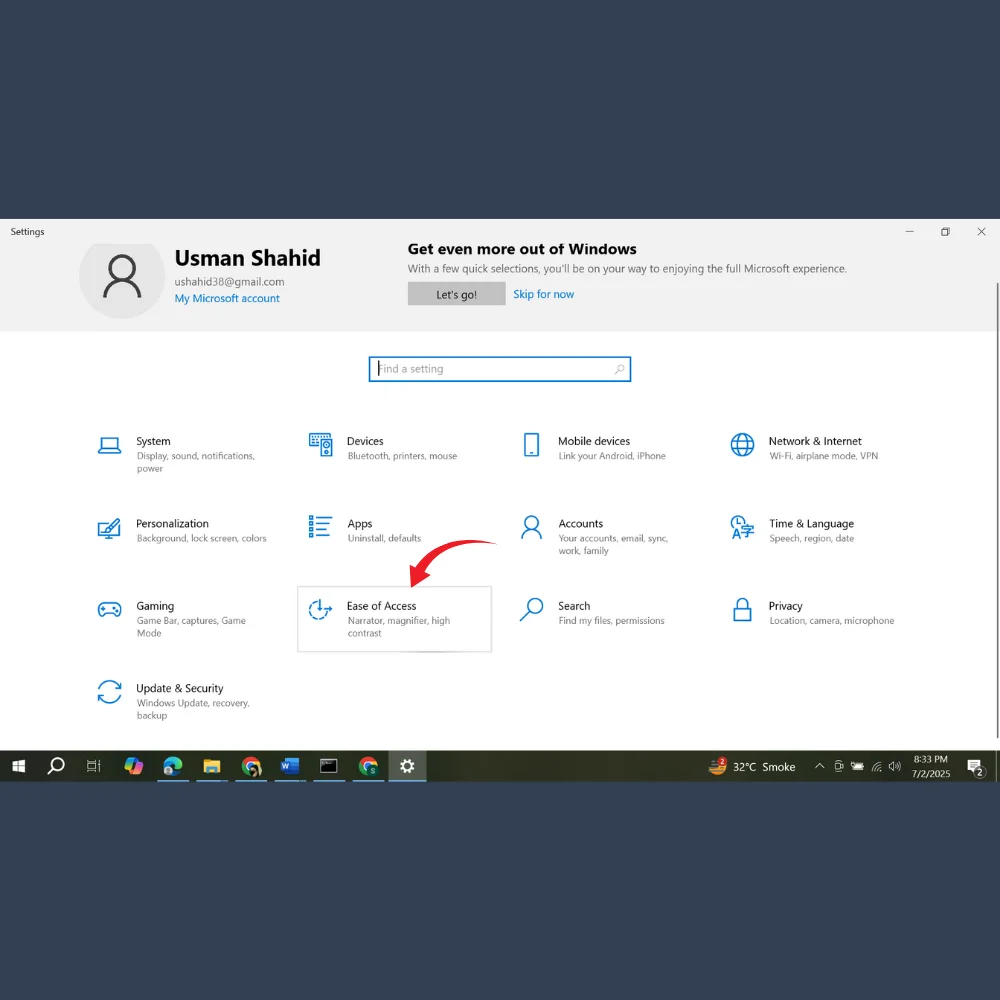
Task: Open the notification action center
Action: [x=976, y=767]
